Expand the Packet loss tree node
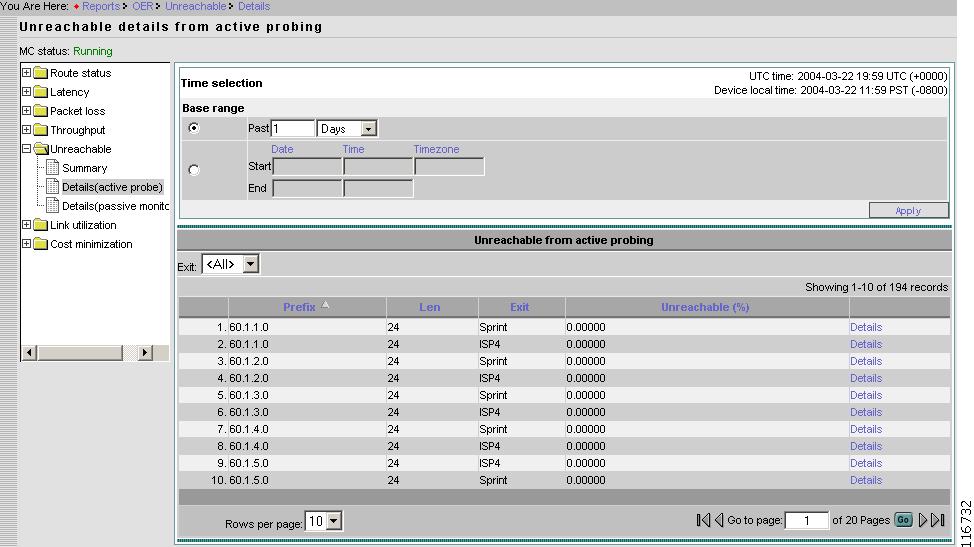The image size is (974, 547). [27, 111]
